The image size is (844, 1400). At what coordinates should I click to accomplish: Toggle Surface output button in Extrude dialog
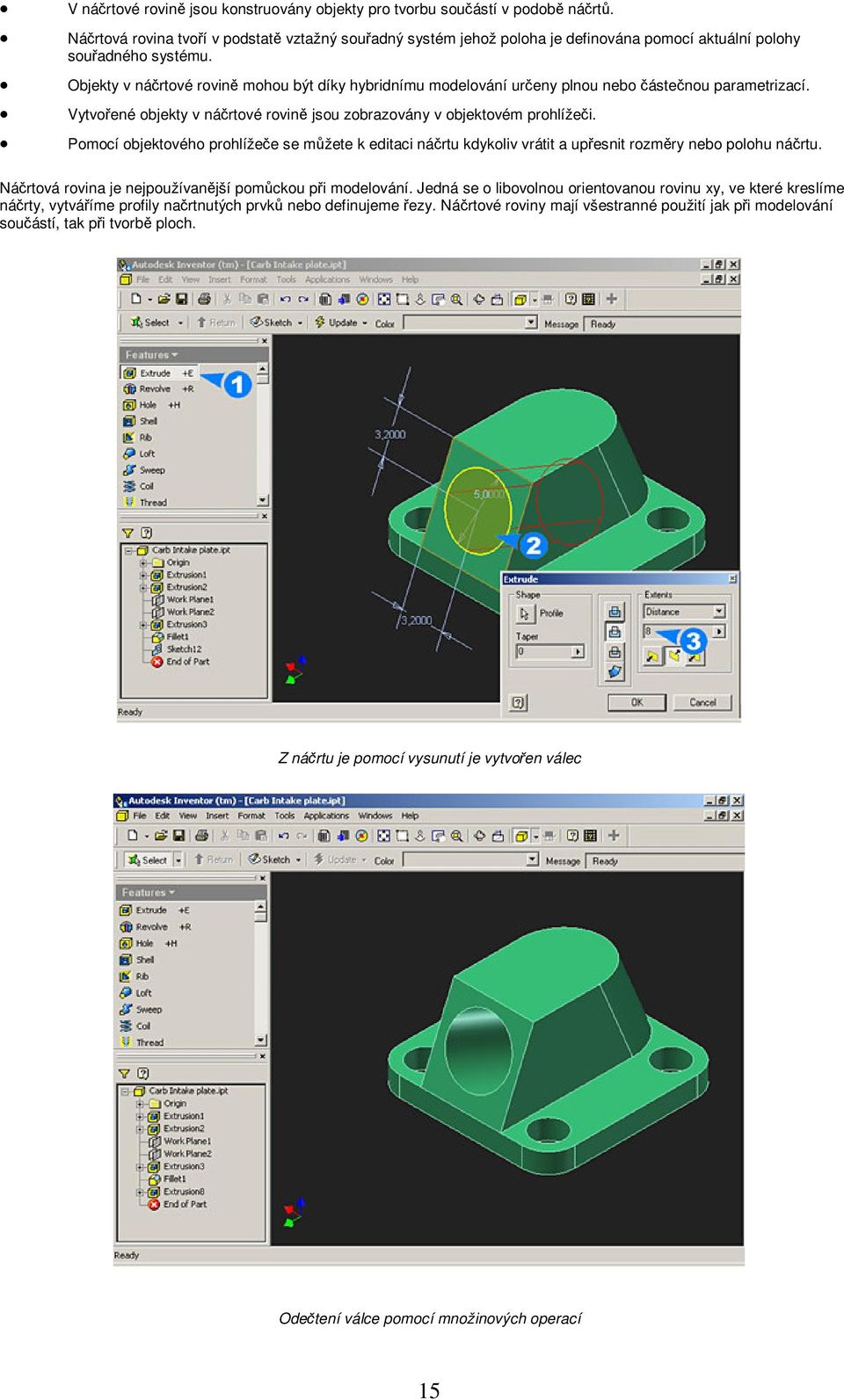[x=615, y=672]
